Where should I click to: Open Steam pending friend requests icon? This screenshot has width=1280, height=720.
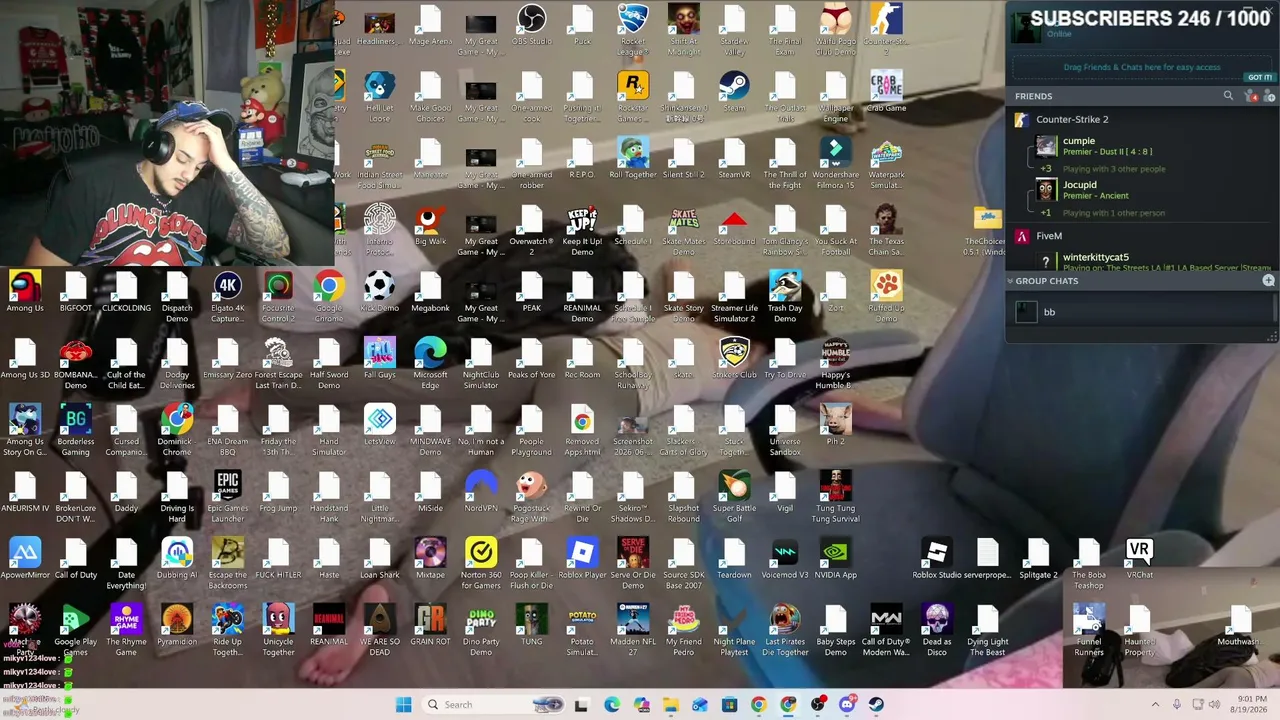[1250, 96]
